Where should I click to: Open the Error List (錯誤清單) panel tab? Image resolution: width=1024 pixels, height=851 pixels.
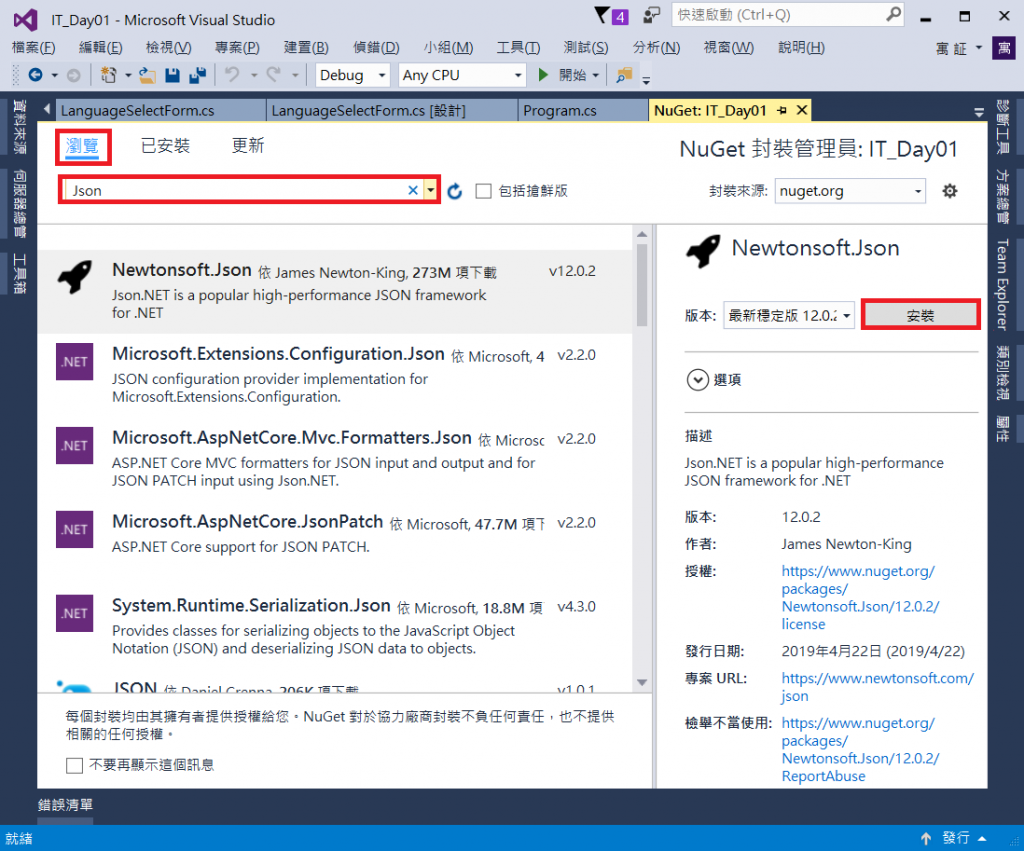pyautogui.click(x=65, y=805)
